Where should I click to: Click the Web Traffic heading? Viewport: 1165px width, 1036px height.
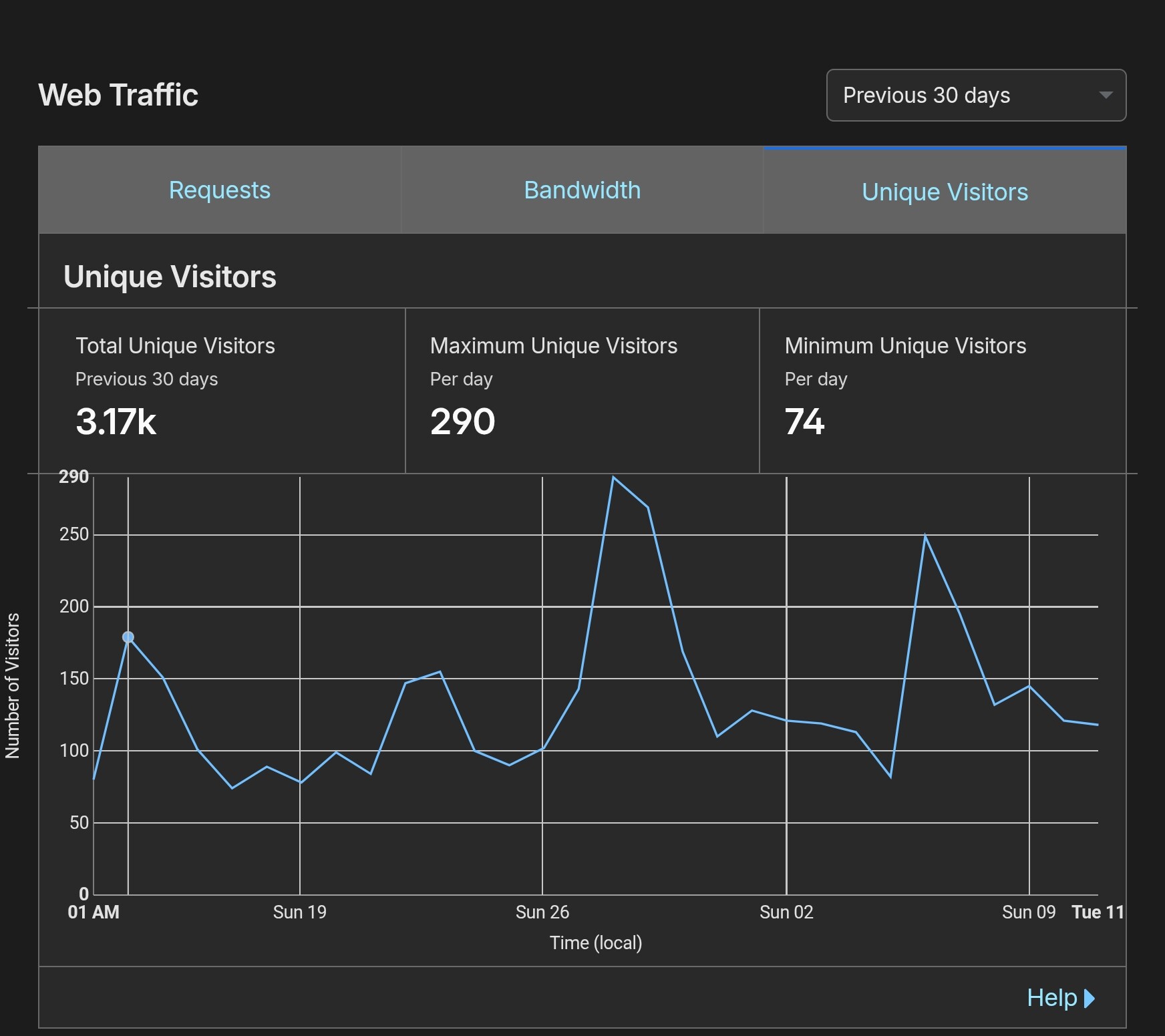118,95
